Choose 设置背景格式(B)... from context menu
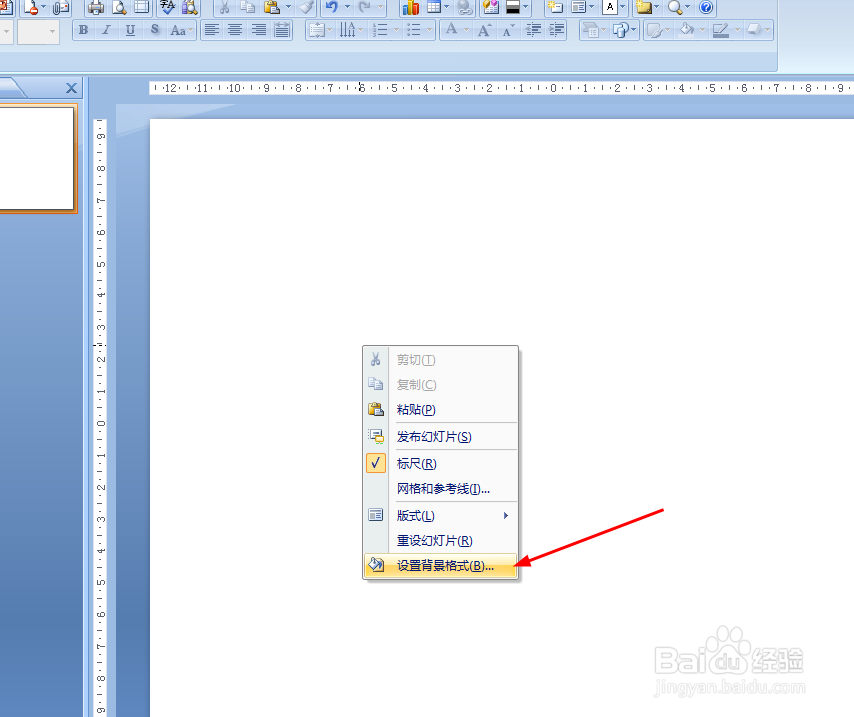 [440, 566]
